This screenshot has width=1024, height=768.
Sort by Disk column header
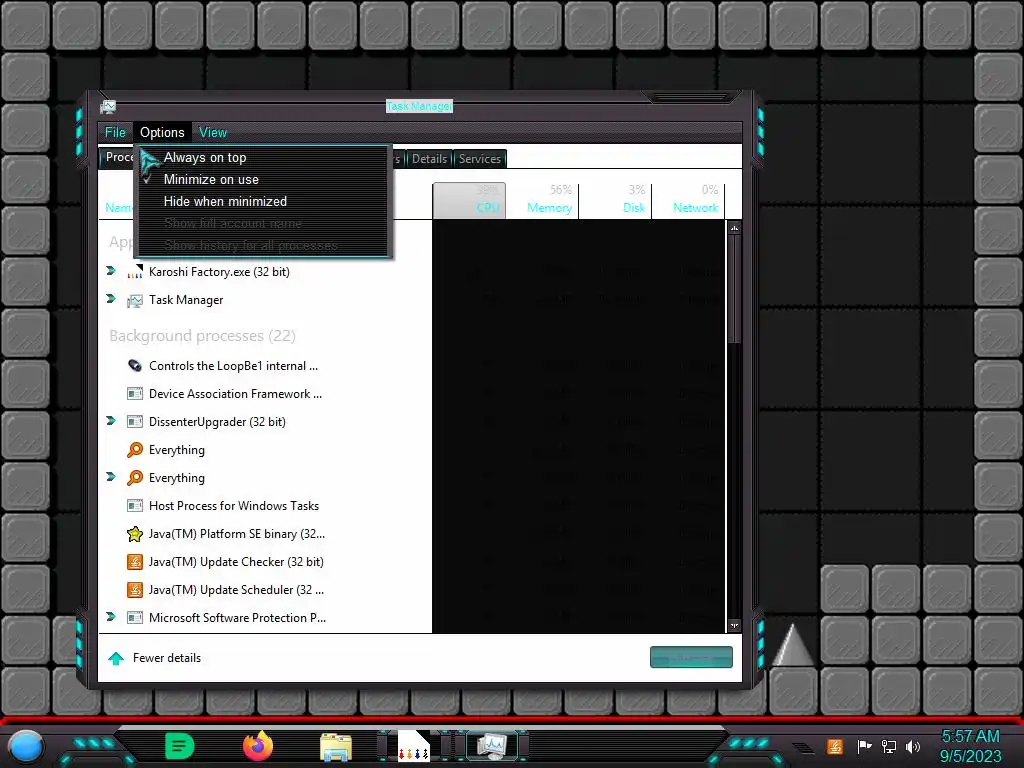616,200
